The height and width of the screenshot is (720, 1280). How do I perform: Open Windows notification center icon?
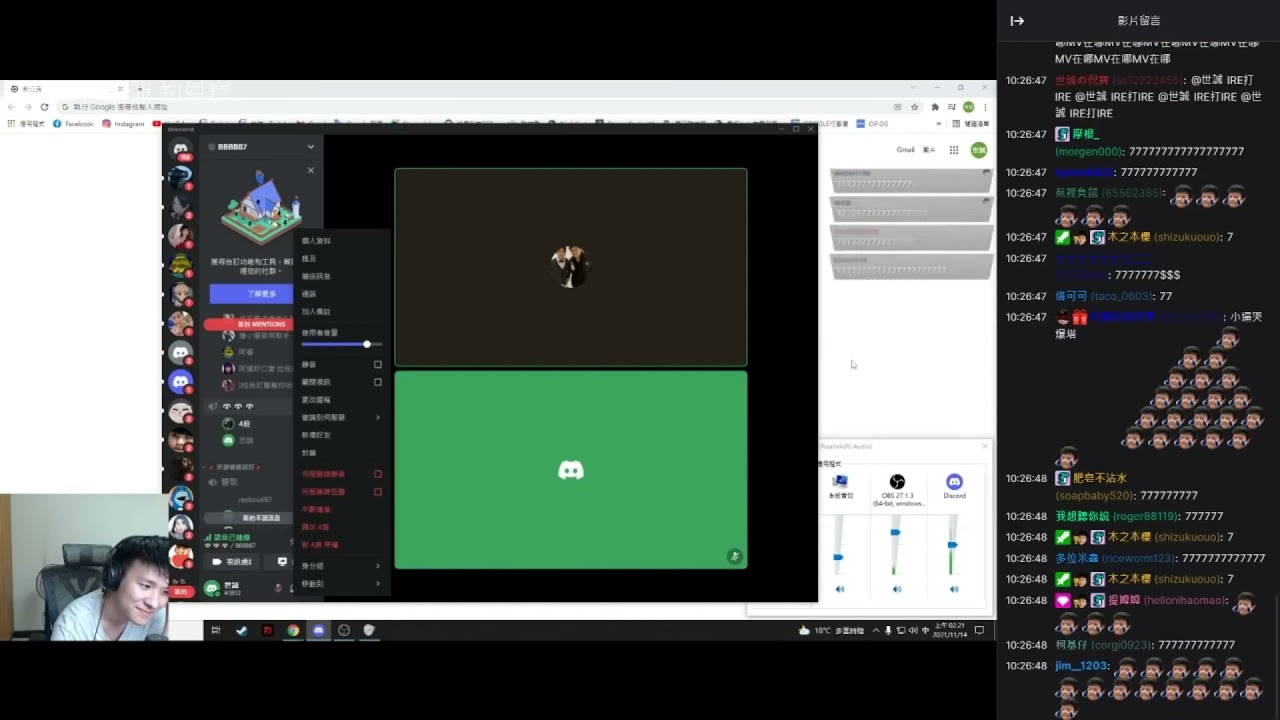coord(979,630)
